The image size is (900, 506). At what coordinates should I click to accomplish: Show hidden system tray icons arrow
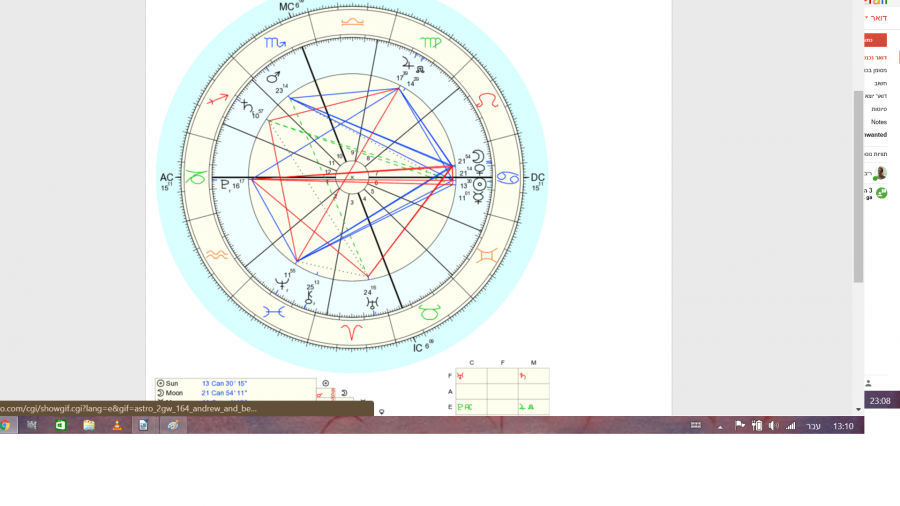pyautogui.click(x=720, y=426)
